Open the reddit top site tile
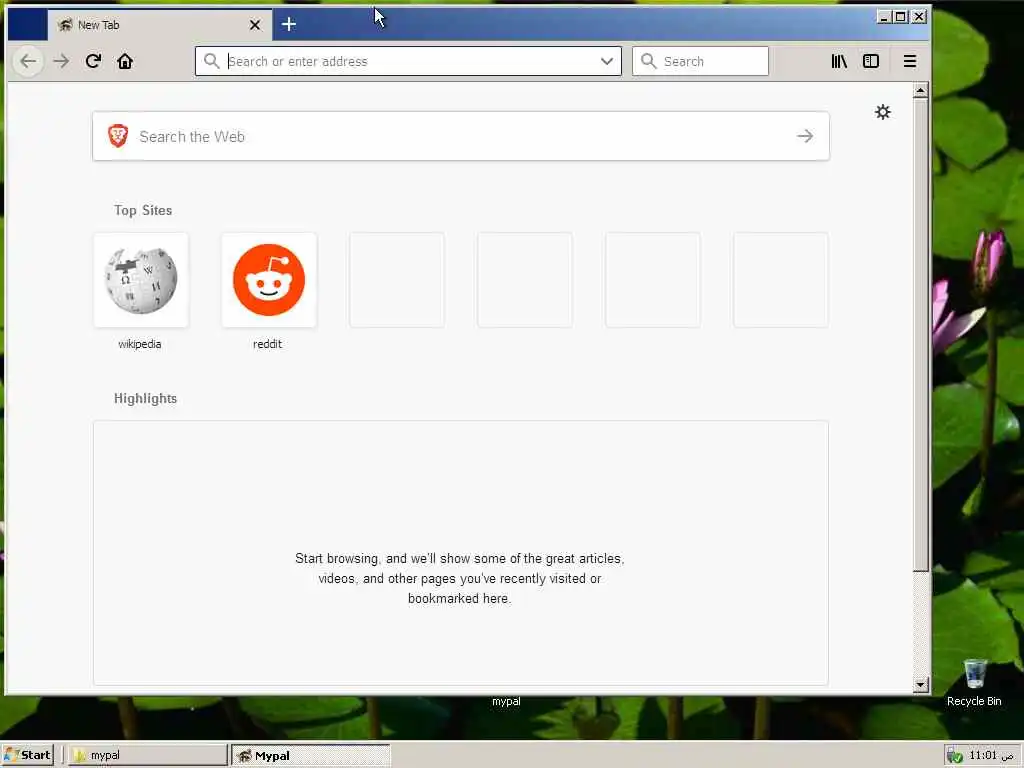This screenshot has width=1024, height=768. click(x=269, y=280)
